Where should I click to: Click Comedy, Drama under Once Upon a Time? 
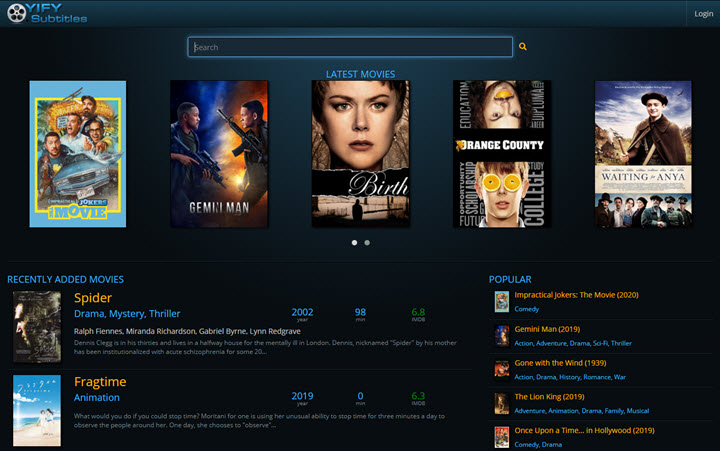point(538,445)
